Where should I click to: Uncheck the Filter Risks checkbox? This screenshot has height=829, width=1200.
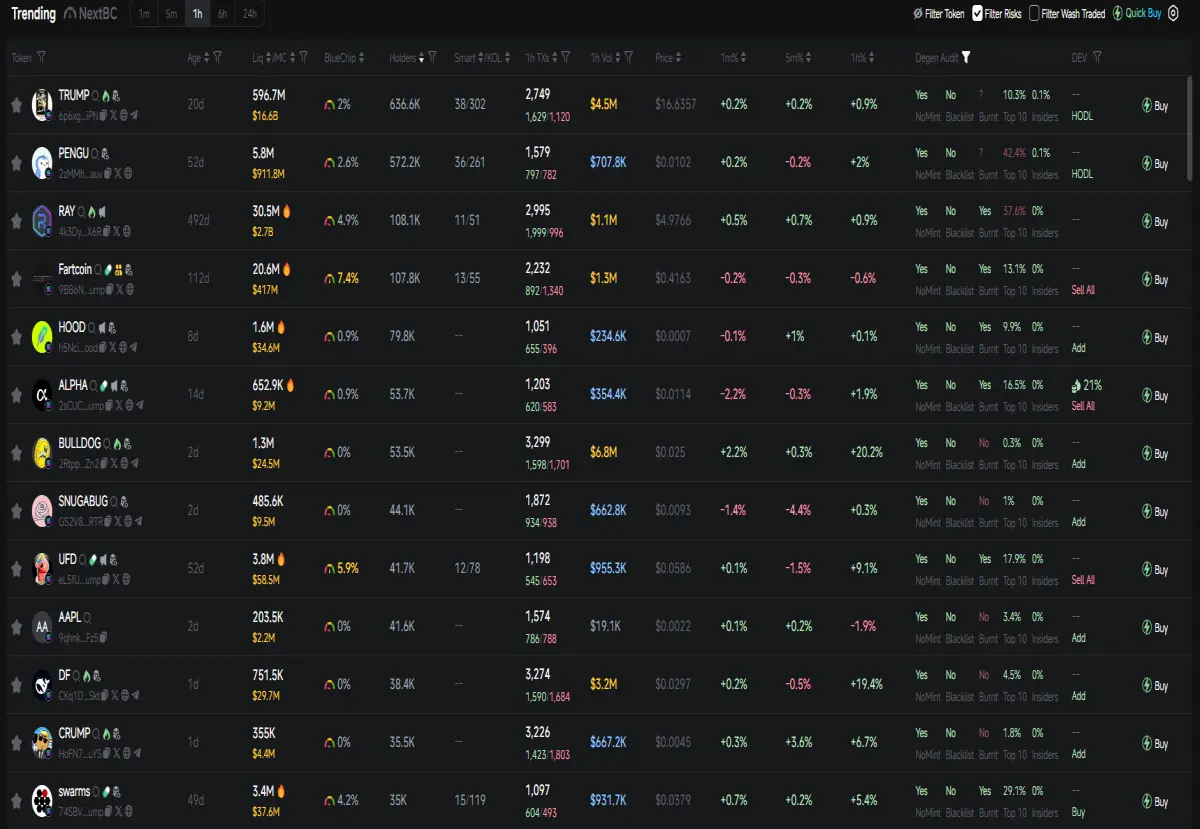click(x=977, y=13)
